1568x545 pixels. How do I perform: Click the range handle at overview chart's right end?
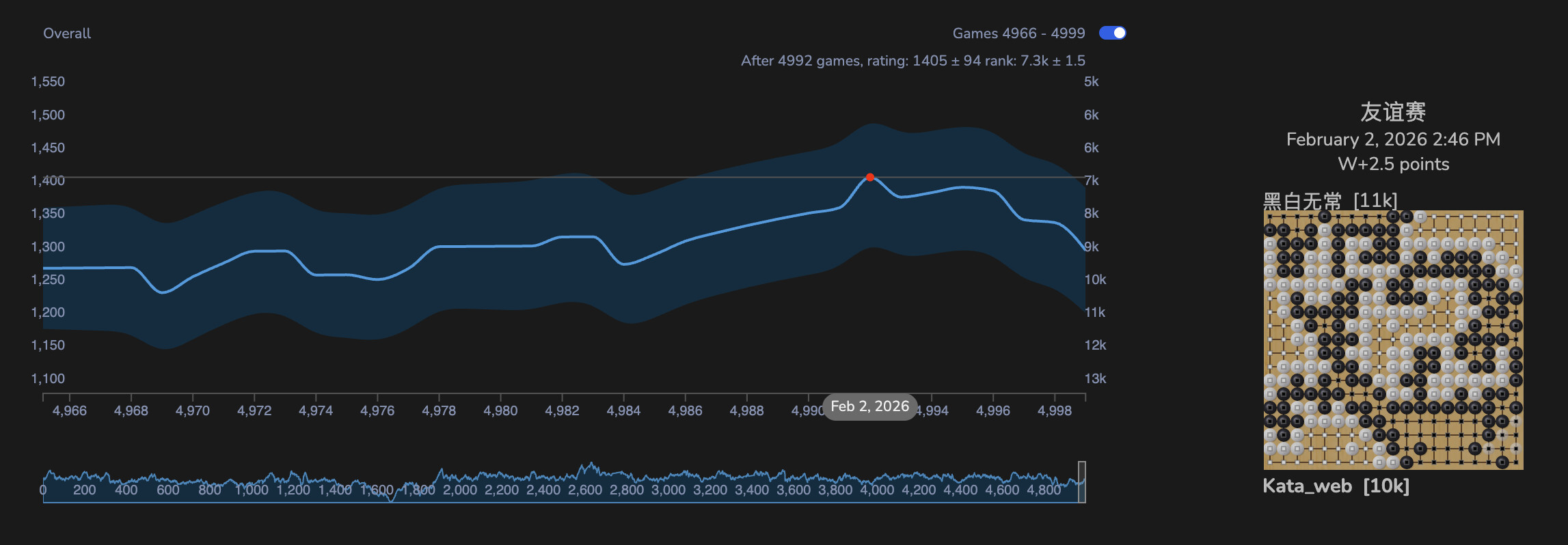pyautogui.click(x=1081, y=482)
